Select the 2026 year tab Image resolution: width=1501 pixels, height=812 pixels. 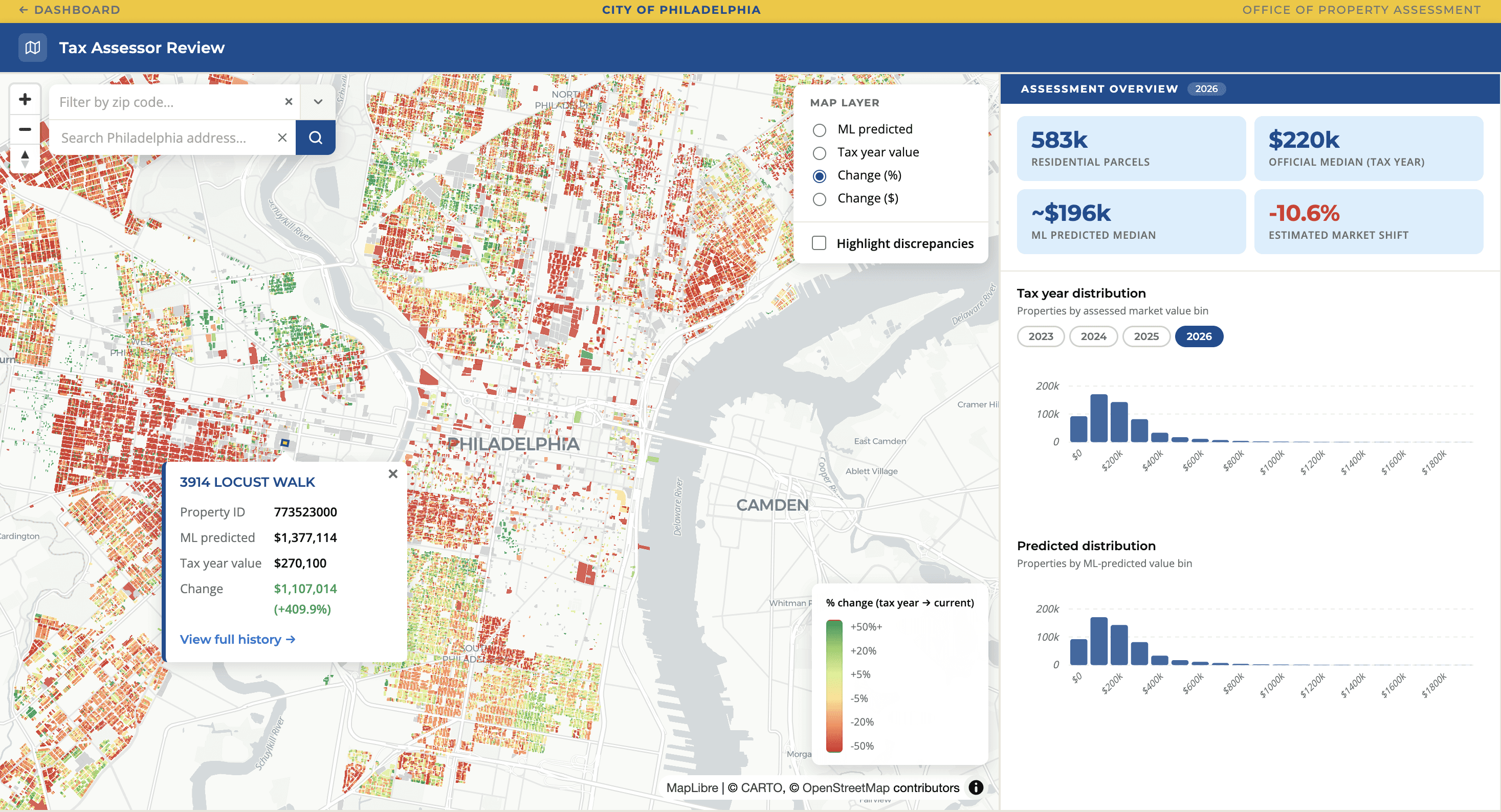[1199, 336]
